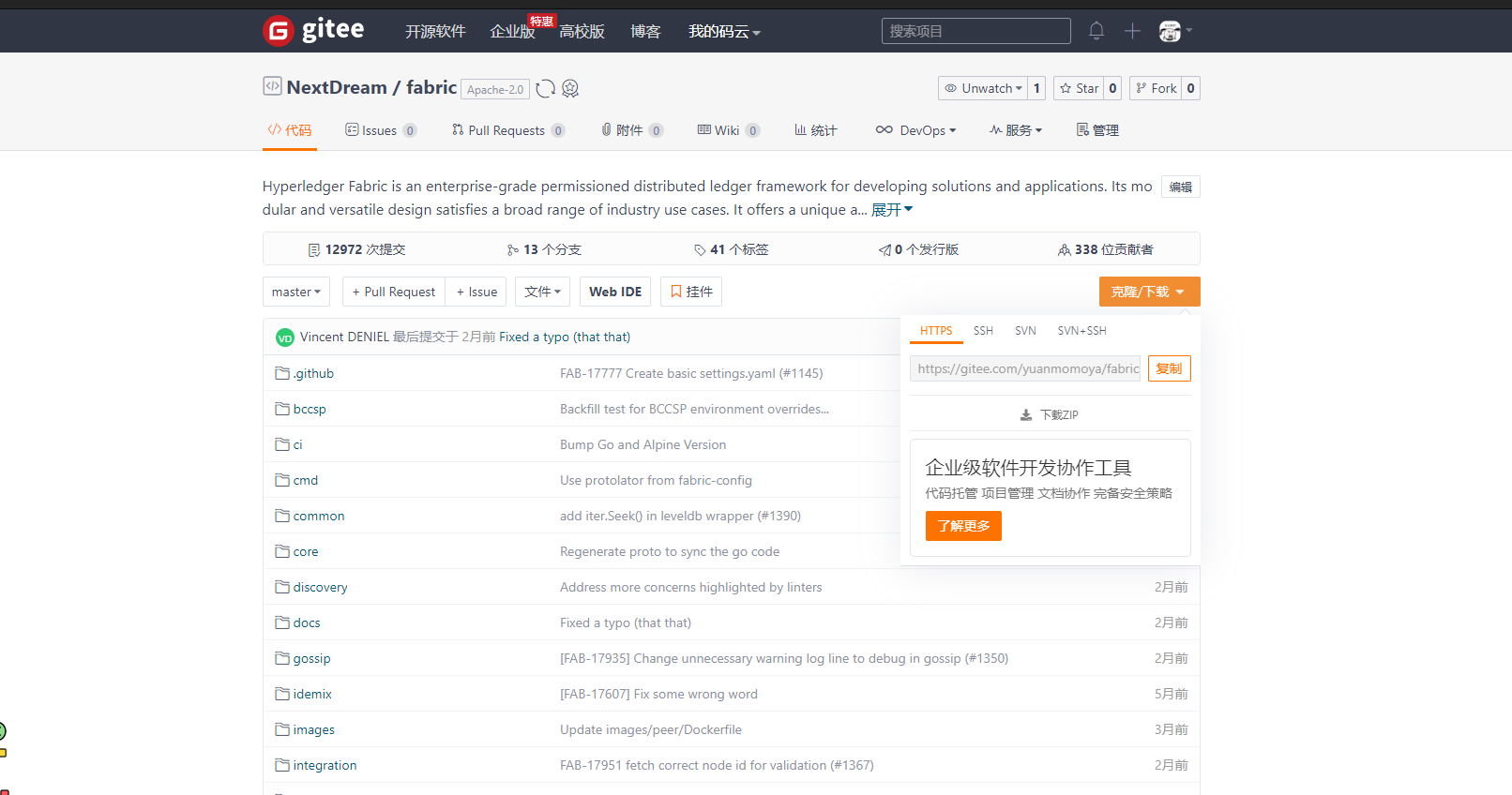
Task: View the 13 个分支 branches
Action: pyautogui.click(x=544, y=249)
